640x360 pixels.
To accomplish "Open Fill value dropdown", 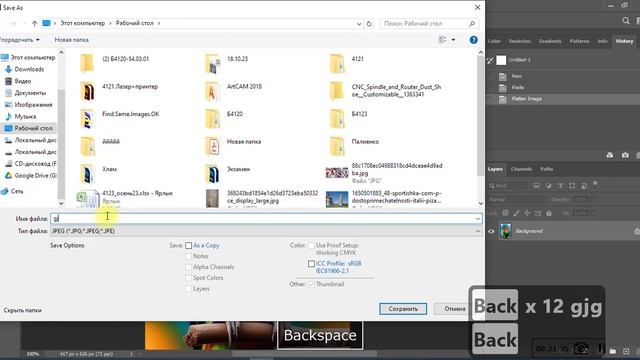I will click(593, 213).
